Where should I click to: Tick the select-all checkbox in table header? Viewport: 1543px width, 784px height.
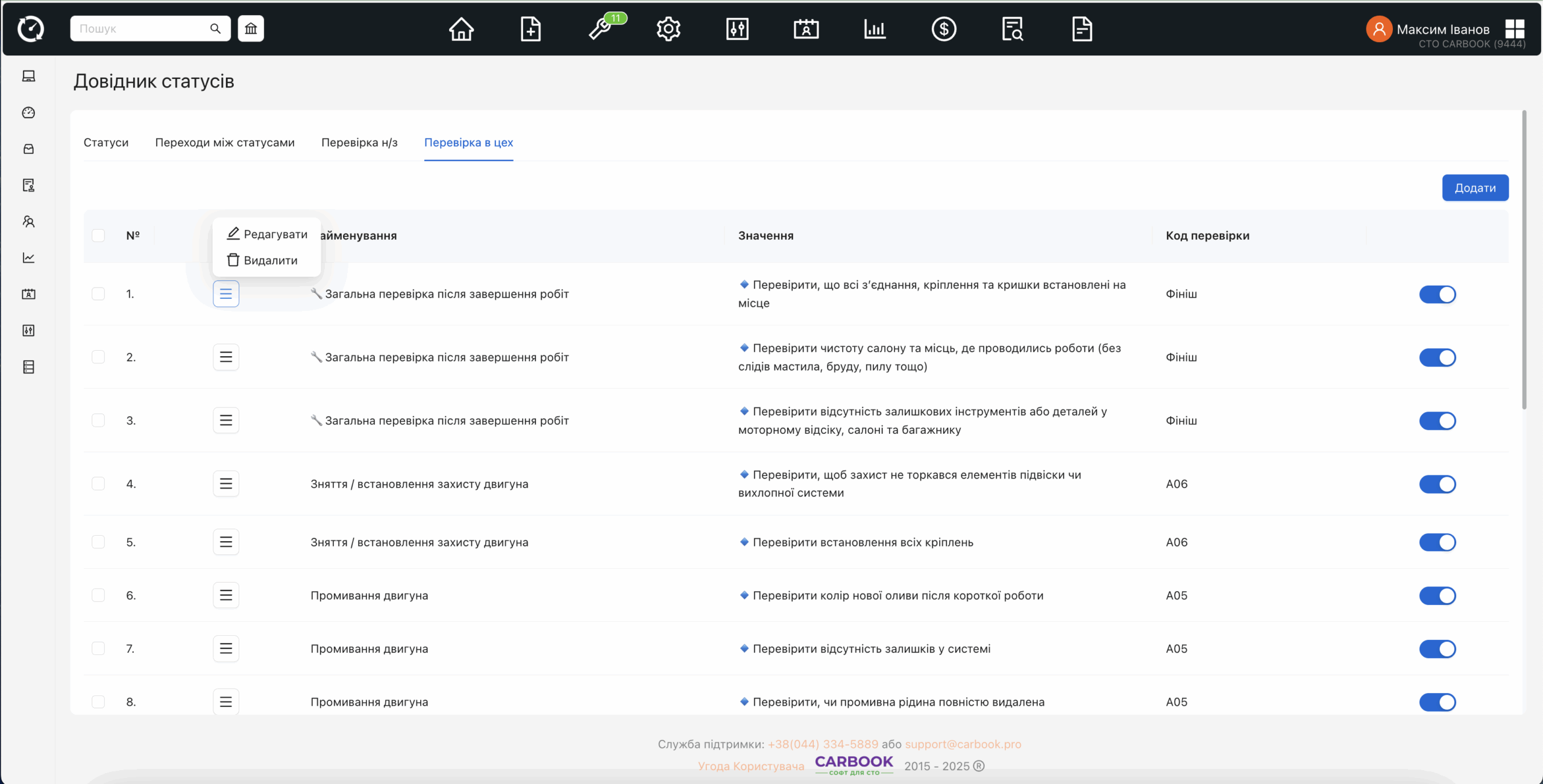(x=98, y=236)
